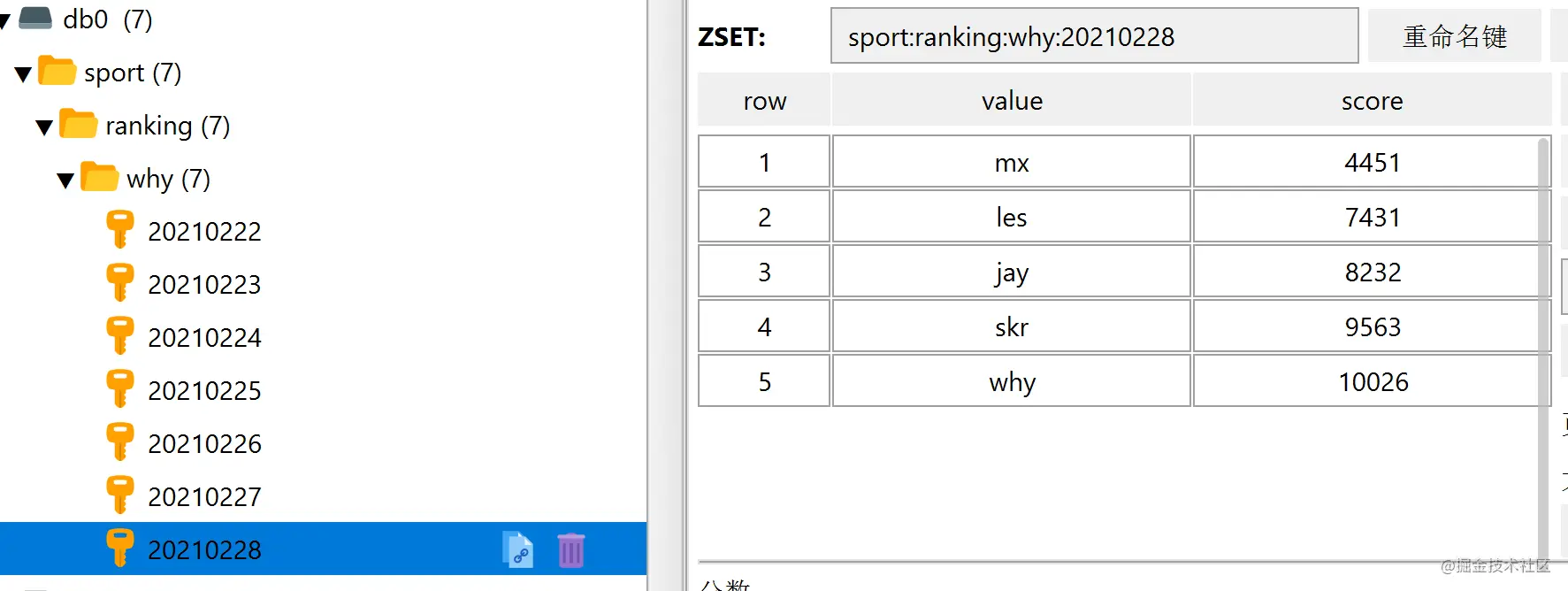Collapse the sport namespace triangle
The image size is (1568, 591).
(x=24, y=74)
